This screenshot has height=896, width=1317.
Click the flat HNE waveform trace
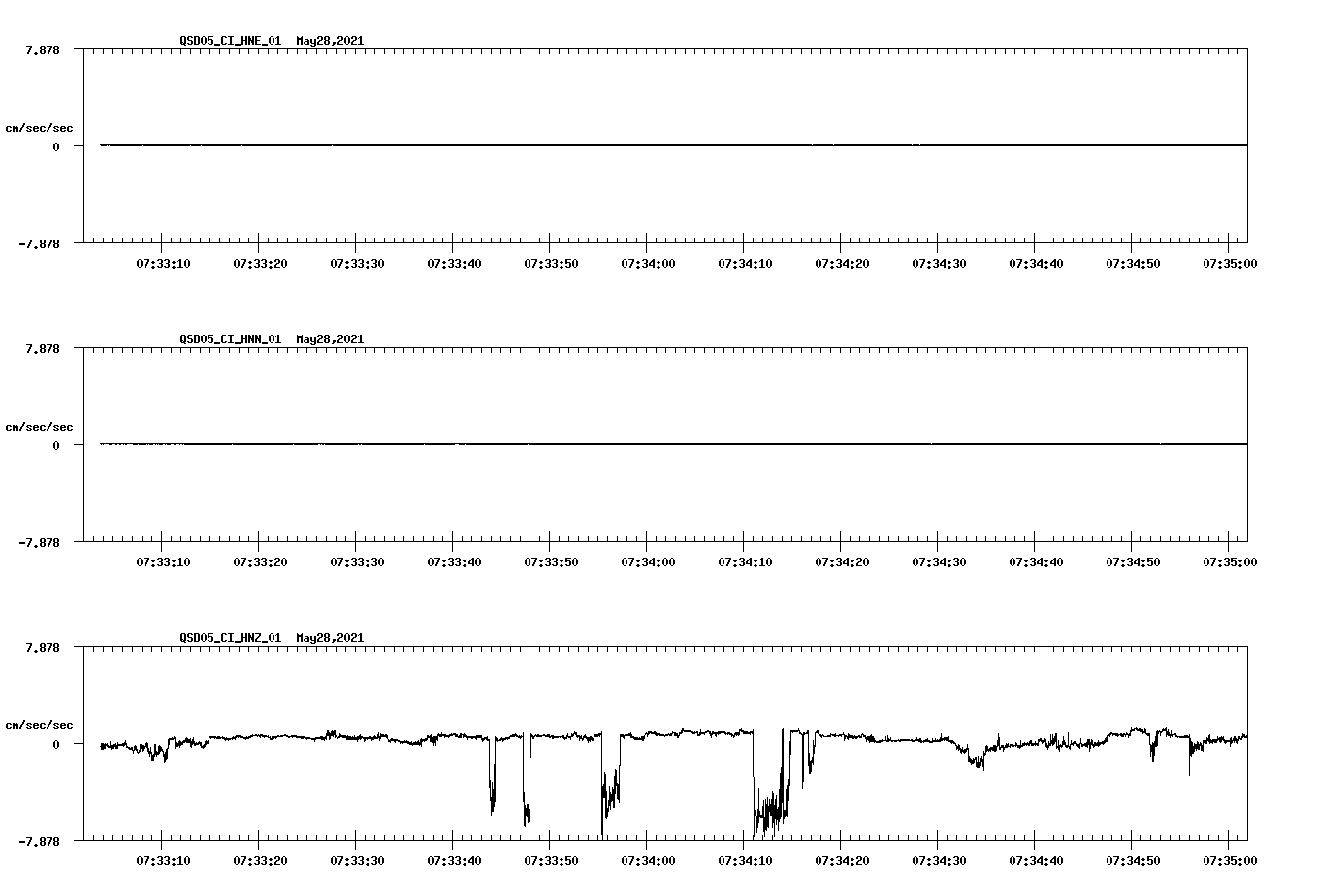click(582, 144)
